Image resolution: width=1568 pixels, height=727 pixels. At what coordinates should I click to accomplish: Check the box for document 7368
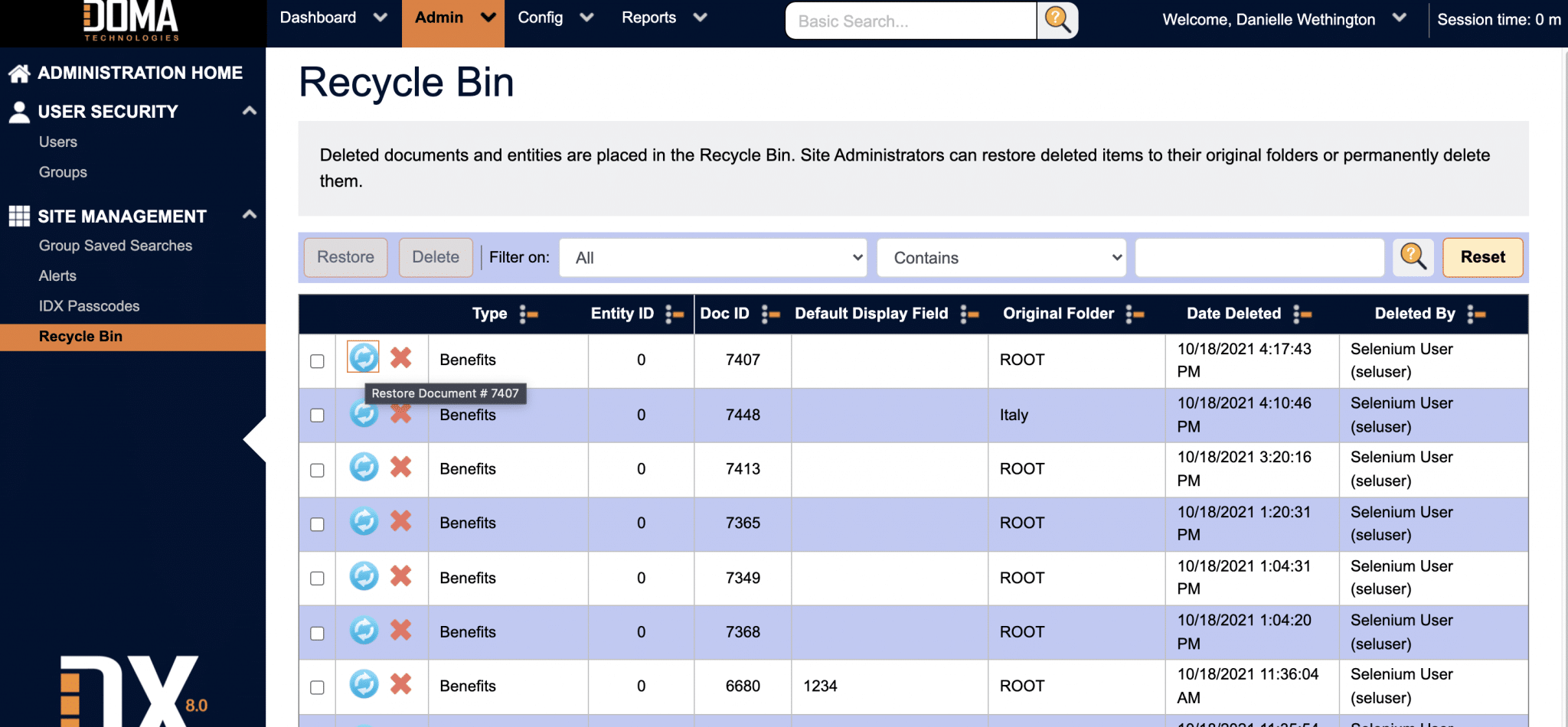coord(317,633)
